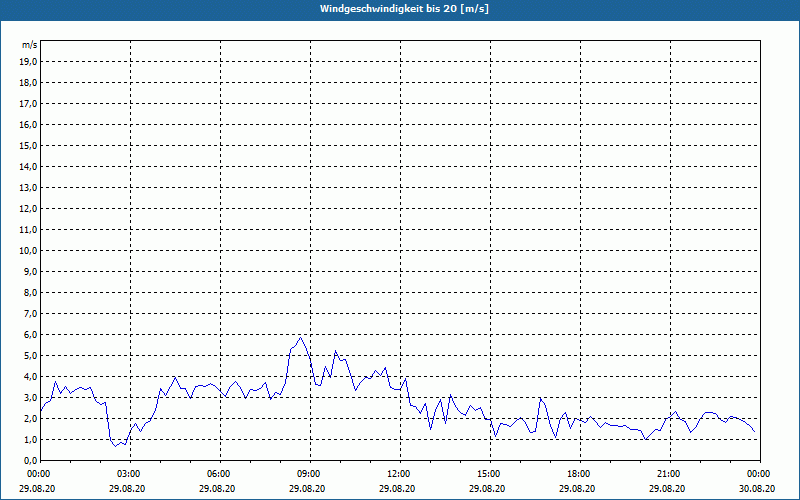Image resolution: width=800 pixels, height=500 pixels.
Task: Click the 1,0 y-axis label
Action: point(30,439)
